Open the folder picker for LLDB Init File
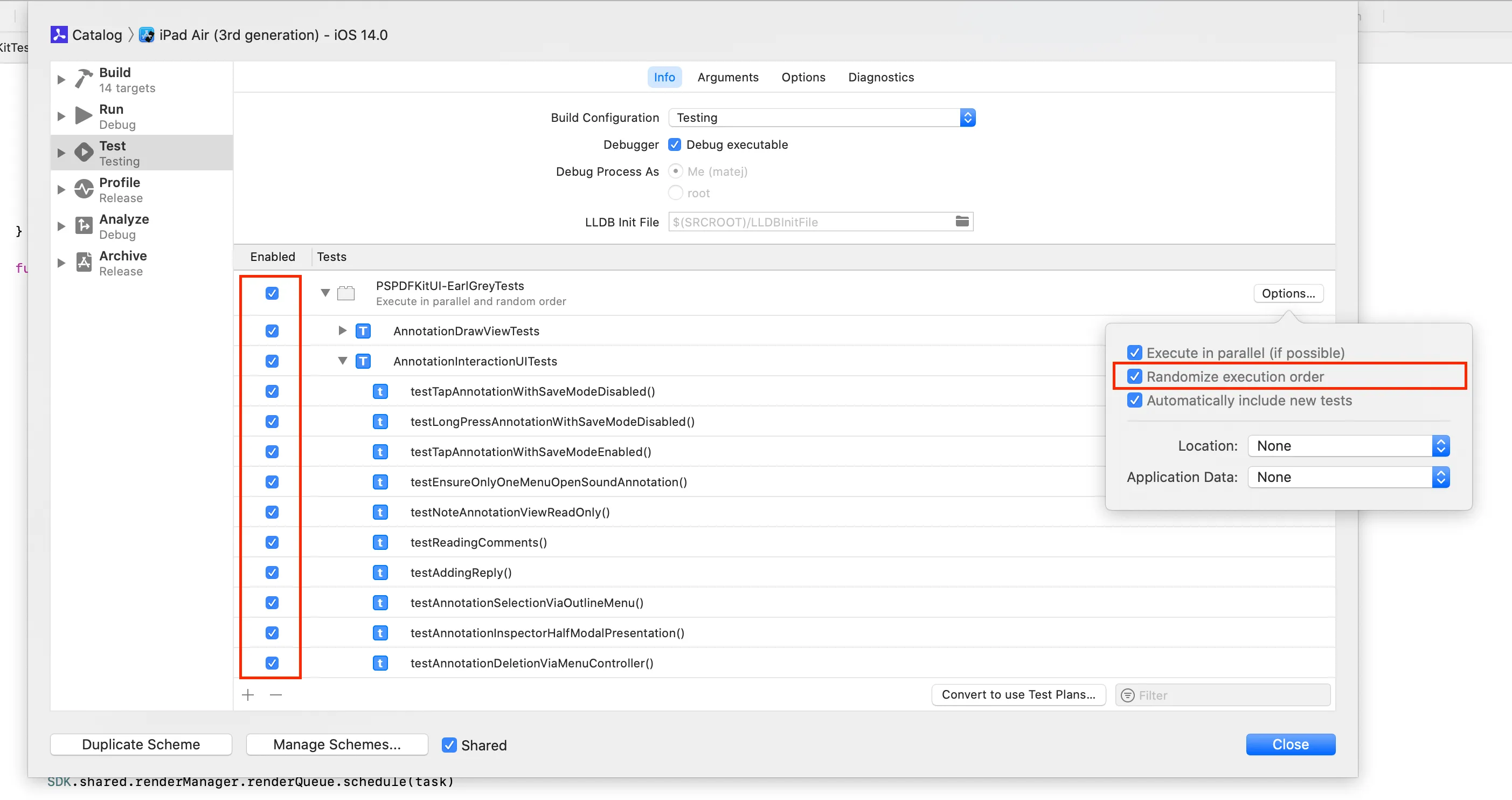1512x800 pixels. tap(961, 222)
